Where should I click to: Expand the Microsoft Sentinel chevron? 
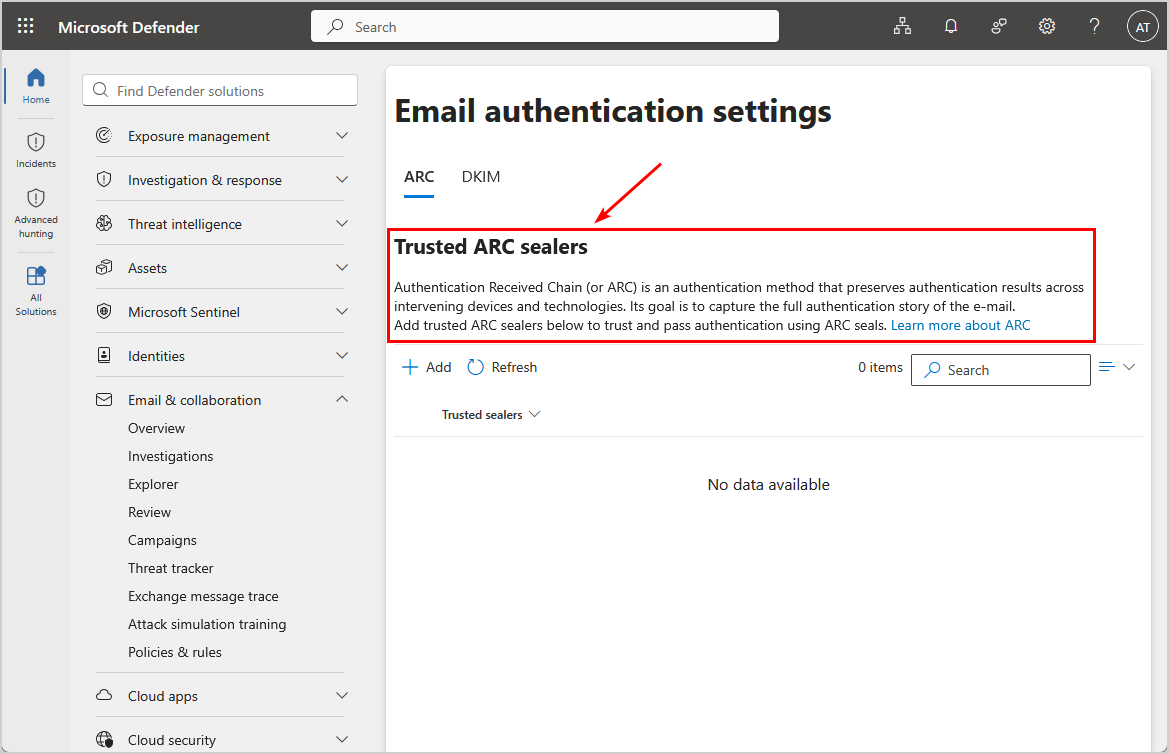pos(342,312)
